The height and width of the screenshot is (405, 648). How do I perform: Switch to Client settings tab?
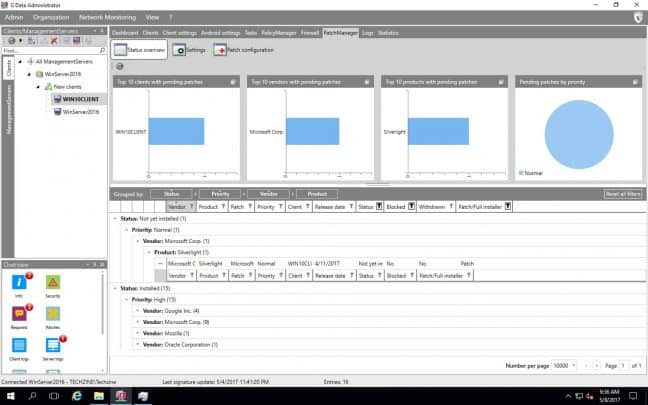(179, 33)
